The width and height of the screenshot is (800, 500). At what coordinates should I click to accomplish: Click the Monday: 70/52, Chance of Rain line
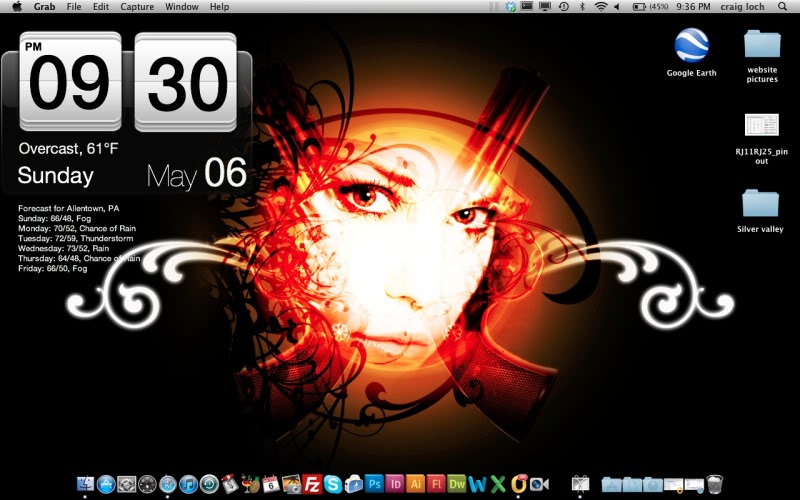pyautogui.click(x=77, y=228)
